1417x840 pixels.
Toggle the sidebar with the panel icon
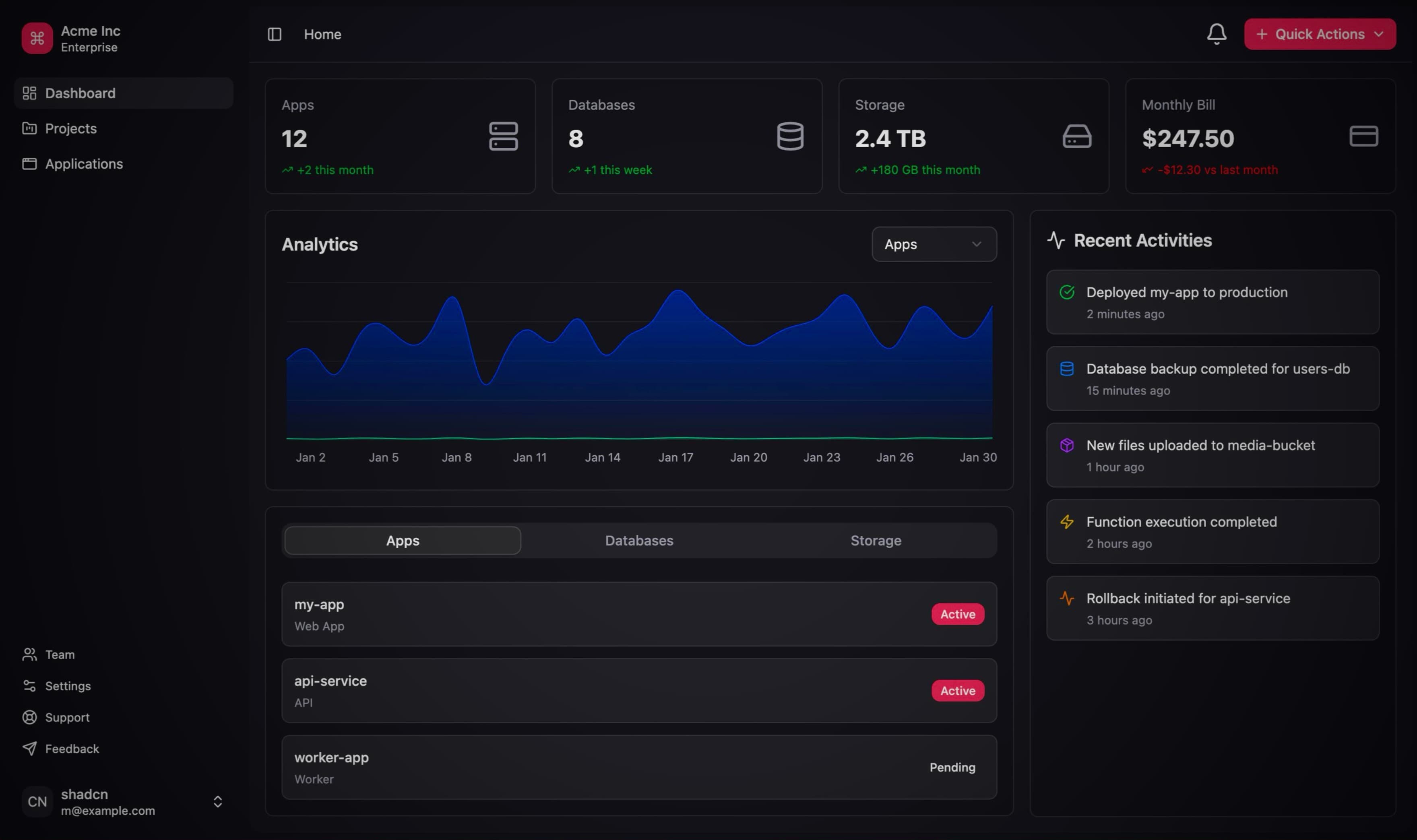pyautogui.click(x=275, y=34)
